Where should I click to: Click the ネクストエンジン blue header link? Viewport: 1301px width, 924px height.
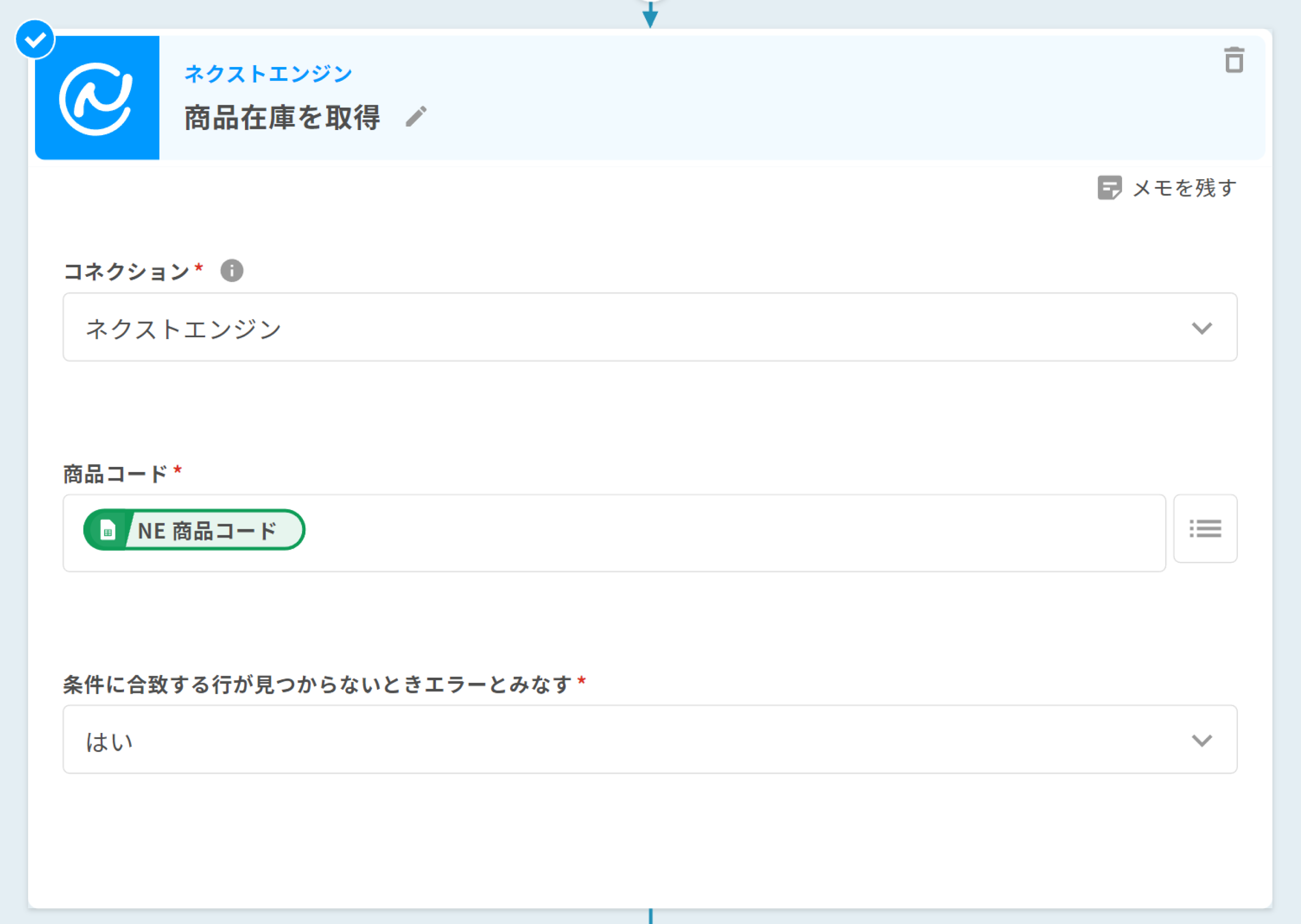pyautogui.click(x=268, y=73)
